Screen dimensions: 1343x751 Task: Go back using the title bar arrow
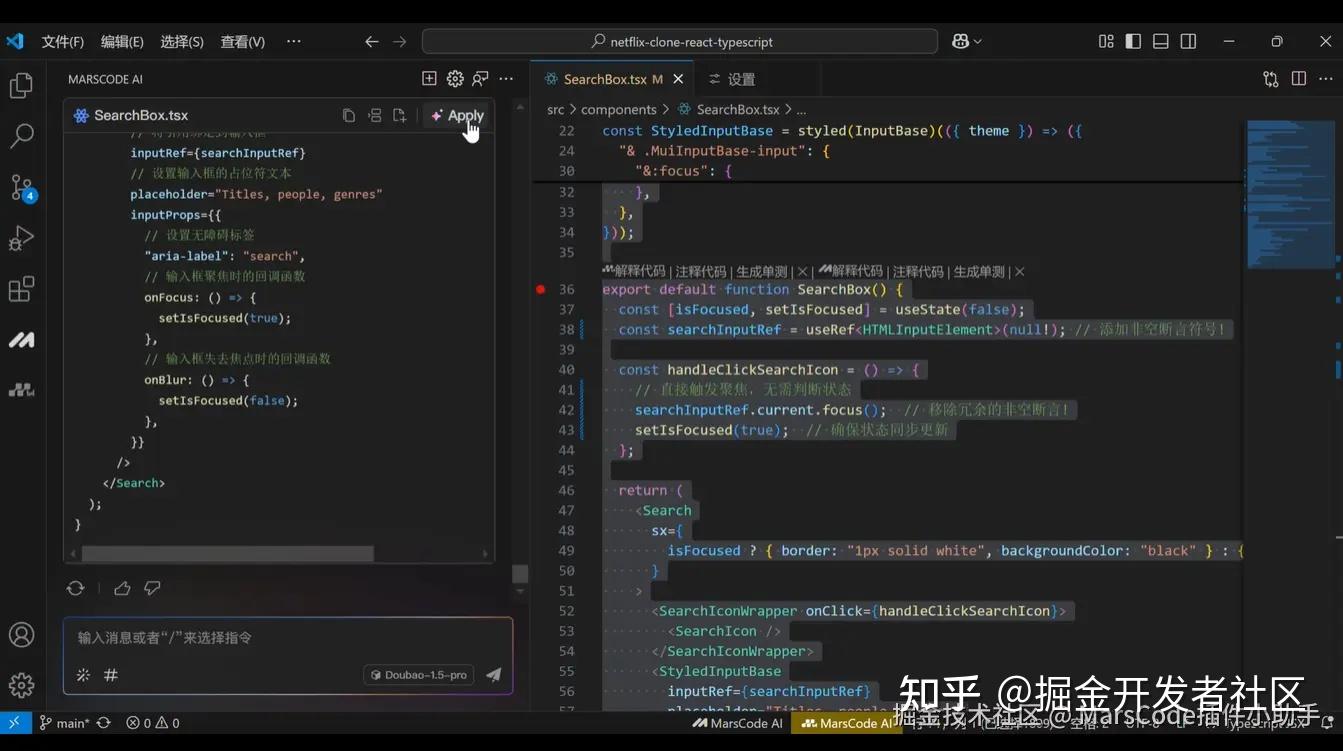(x=372, y=42)
